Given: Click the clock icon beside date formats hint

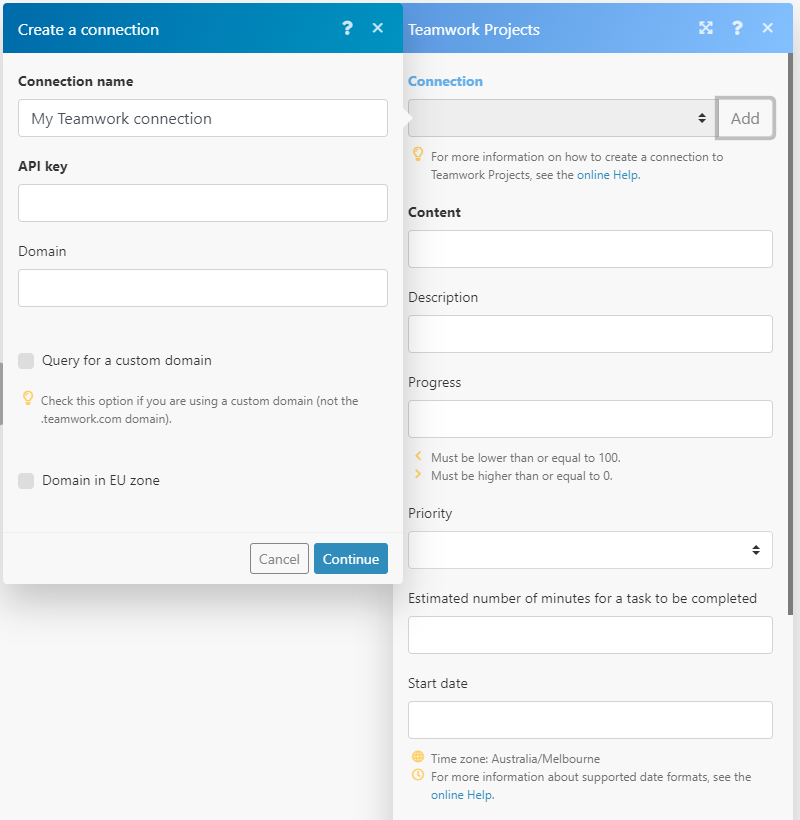Looking at the screenshot, I should coord(418,775).
